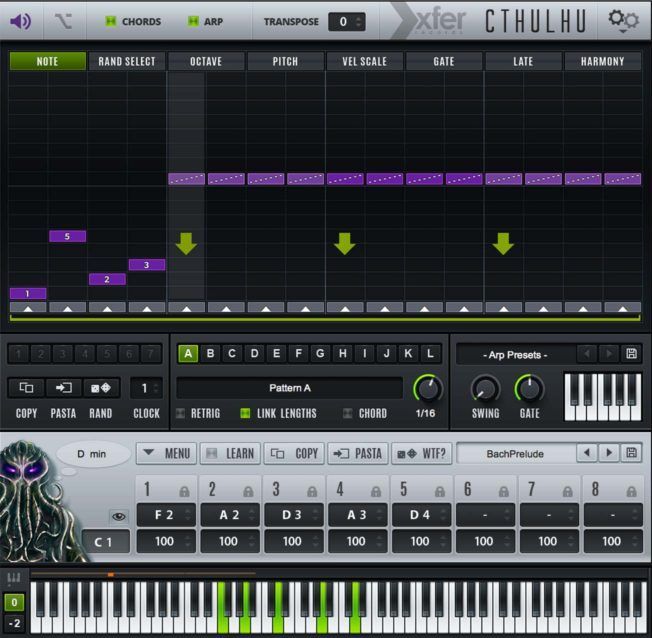652x638 pixels.
Task: Click the routing icon beside the speaker
Action: [64, 21]
